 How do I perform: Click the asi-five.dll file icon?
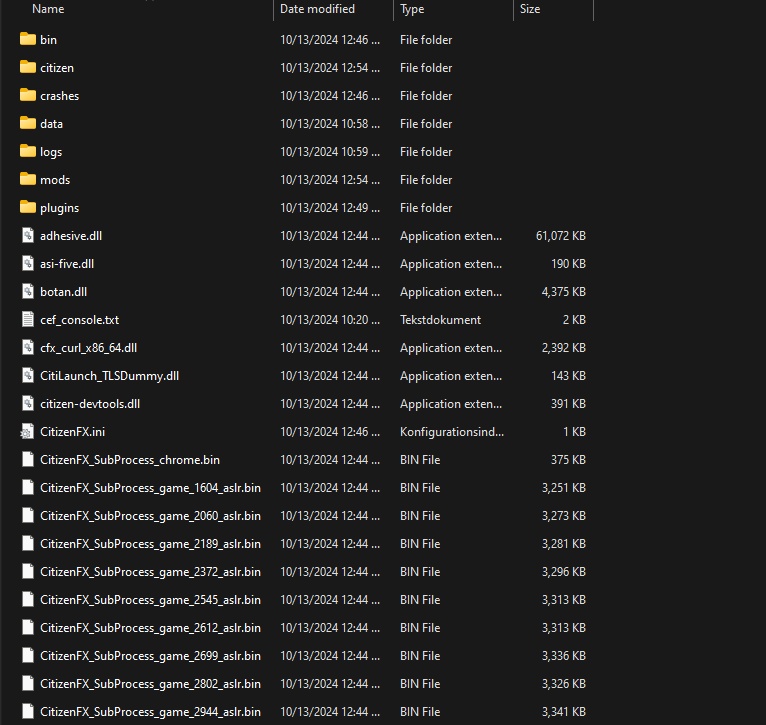(28, 263)
